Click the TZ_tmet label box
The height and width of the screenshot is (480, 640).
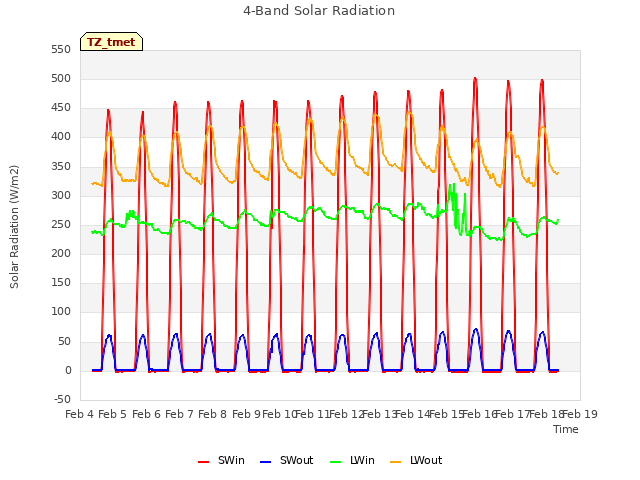pyautogui.click(x=111, y=42)
